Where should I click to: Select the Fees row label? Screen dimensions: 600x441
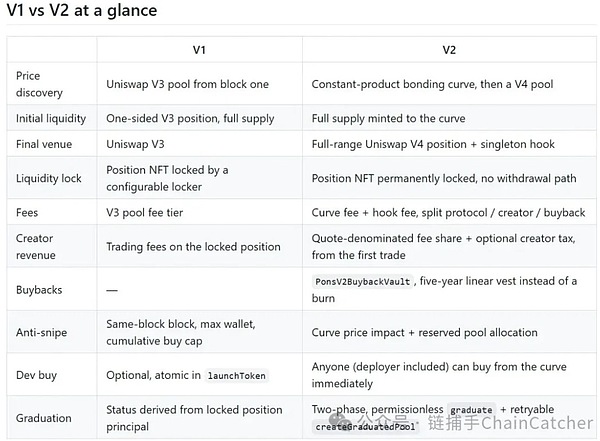(27, 213)
